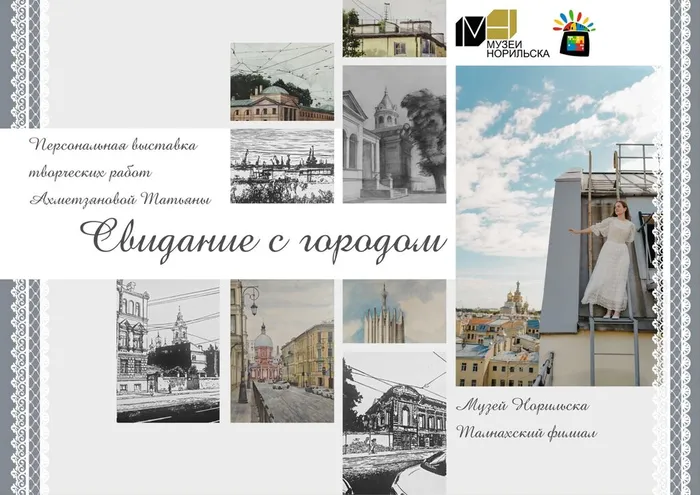Click the caption 'Талнахский филиал'
This screenshot has height=495, width=700.
pos(526,432)
